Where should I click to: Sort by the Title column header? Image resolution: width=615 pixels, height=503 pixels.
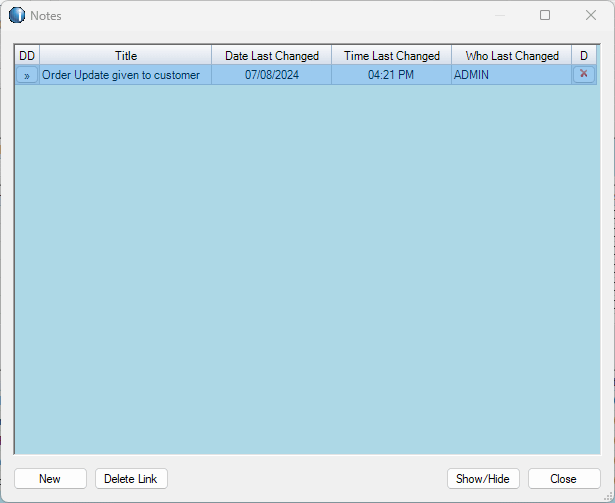coord(126,56)
